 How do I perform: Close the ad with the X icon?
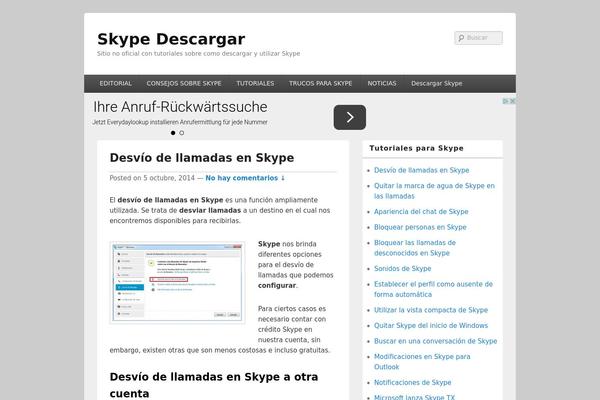pos(512,101)
